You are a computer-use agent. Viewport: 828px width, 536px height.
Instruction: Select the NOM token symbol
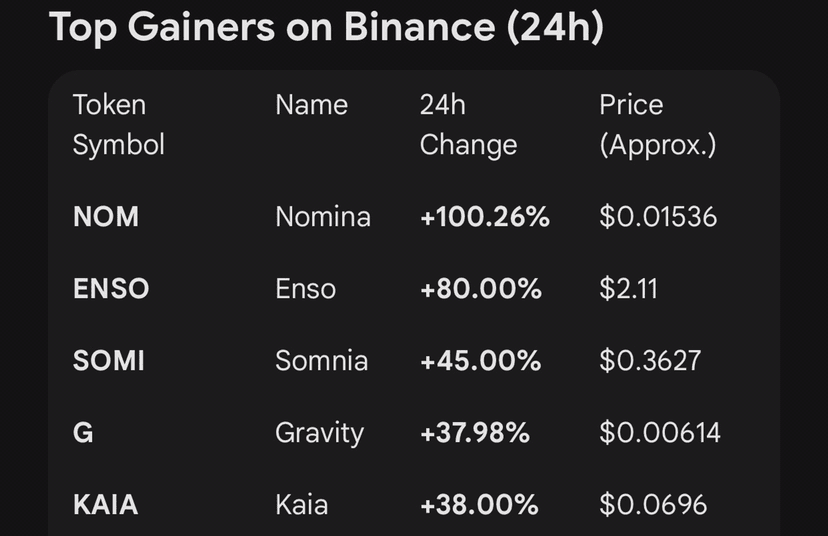click(106, 217)
